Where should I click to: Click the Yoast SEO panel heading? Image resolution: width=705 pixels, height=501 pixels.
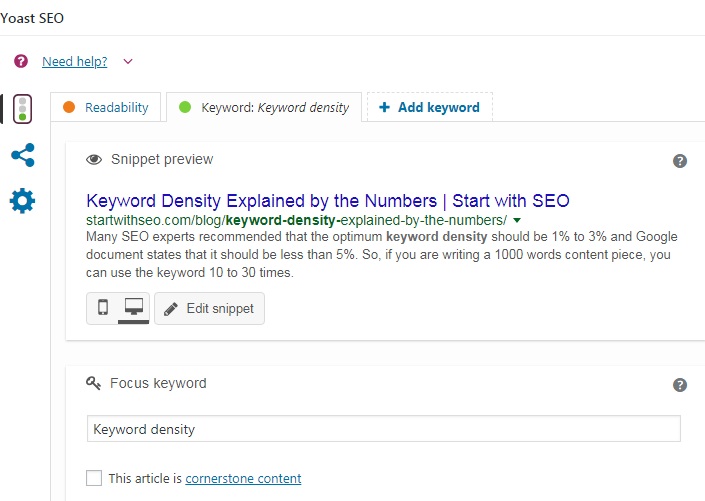click(32, 18)
